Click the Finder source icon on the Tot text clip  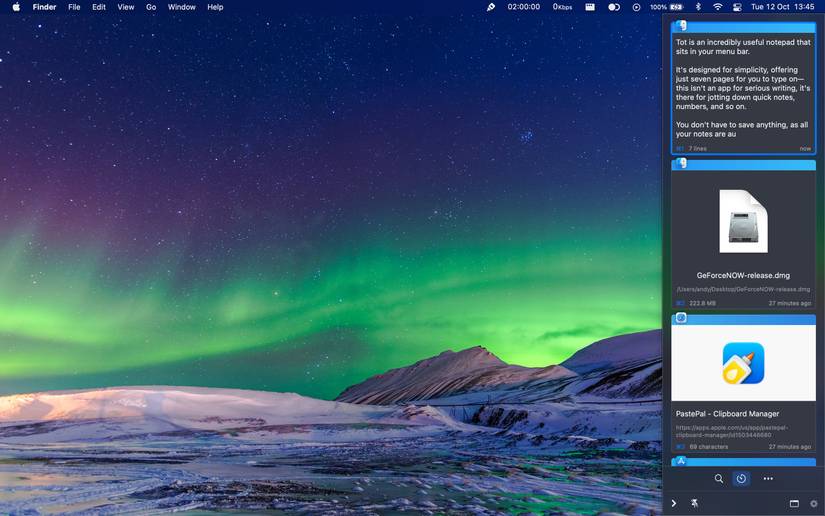(681, 25)
